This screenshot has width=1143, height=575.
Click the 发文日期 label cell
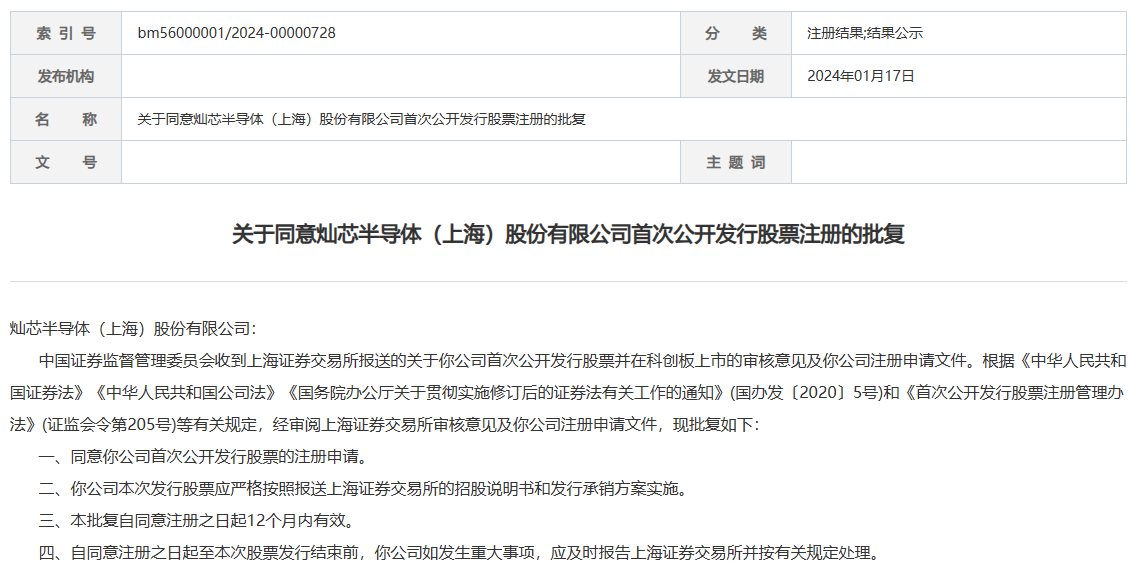[x=736, y=76]
